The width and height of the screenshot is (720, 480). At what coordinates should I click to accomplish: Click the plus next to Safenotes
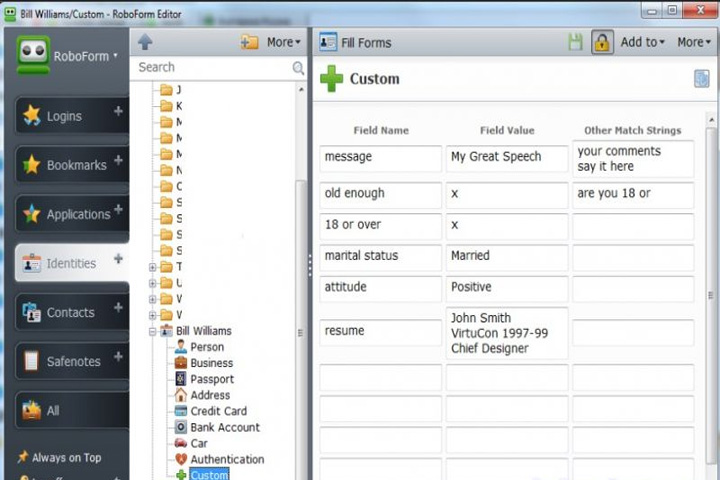pyautogui.click(x=118, y=356)
